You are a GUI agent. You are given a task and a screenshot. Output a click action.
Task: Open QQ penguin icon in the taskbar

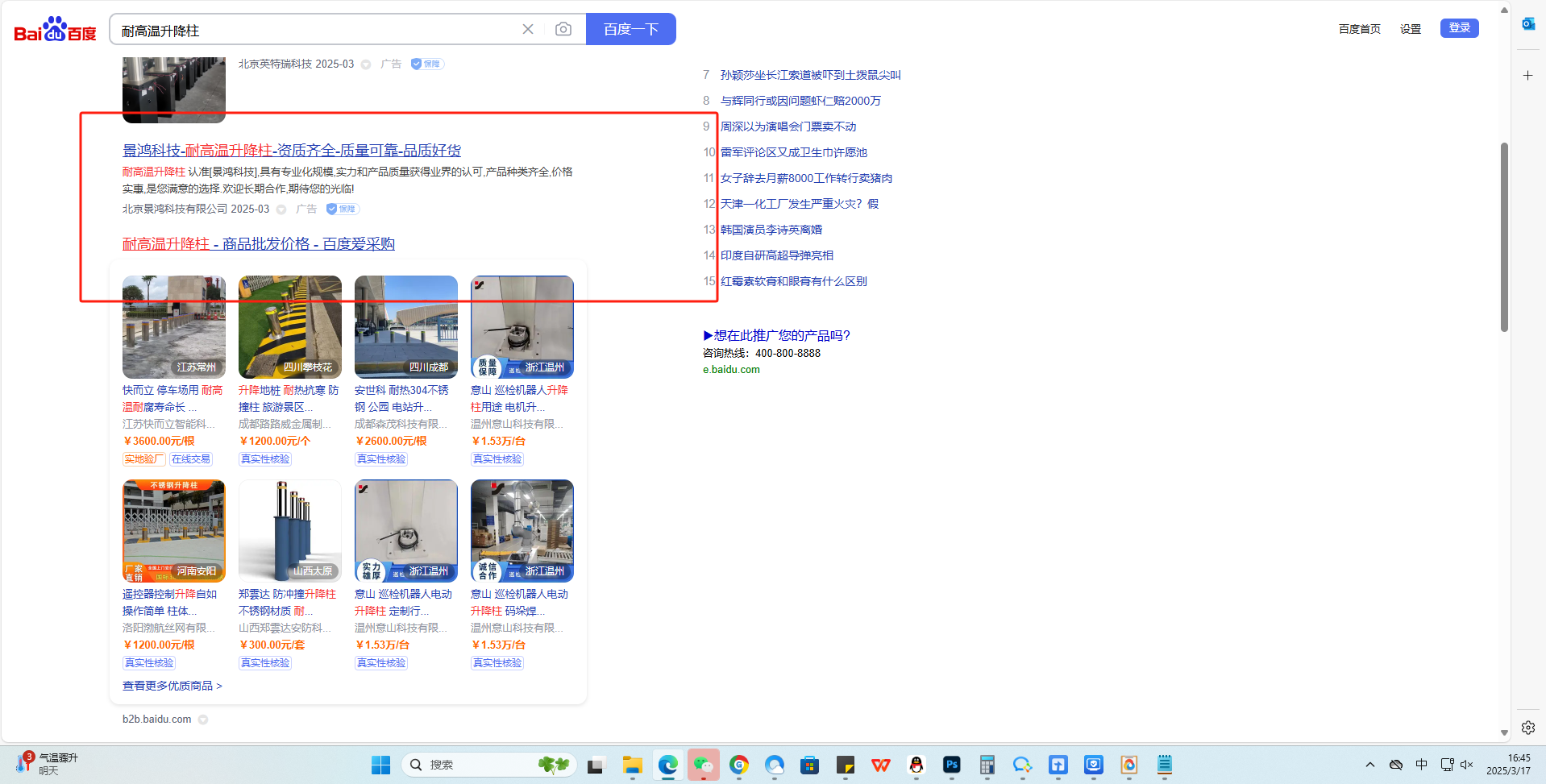click(x=916, y=765)
